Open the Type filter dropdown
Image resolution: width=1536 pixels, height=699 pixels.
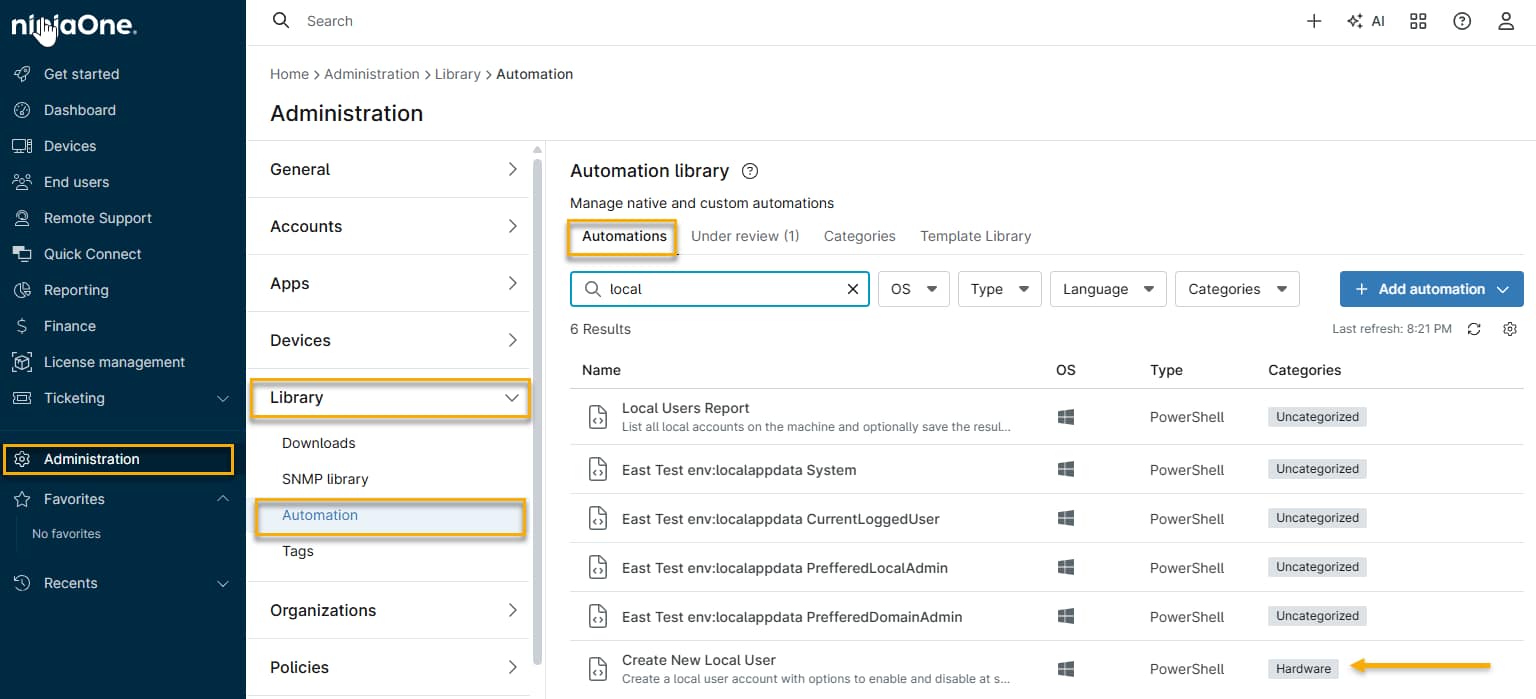point(999,289)
